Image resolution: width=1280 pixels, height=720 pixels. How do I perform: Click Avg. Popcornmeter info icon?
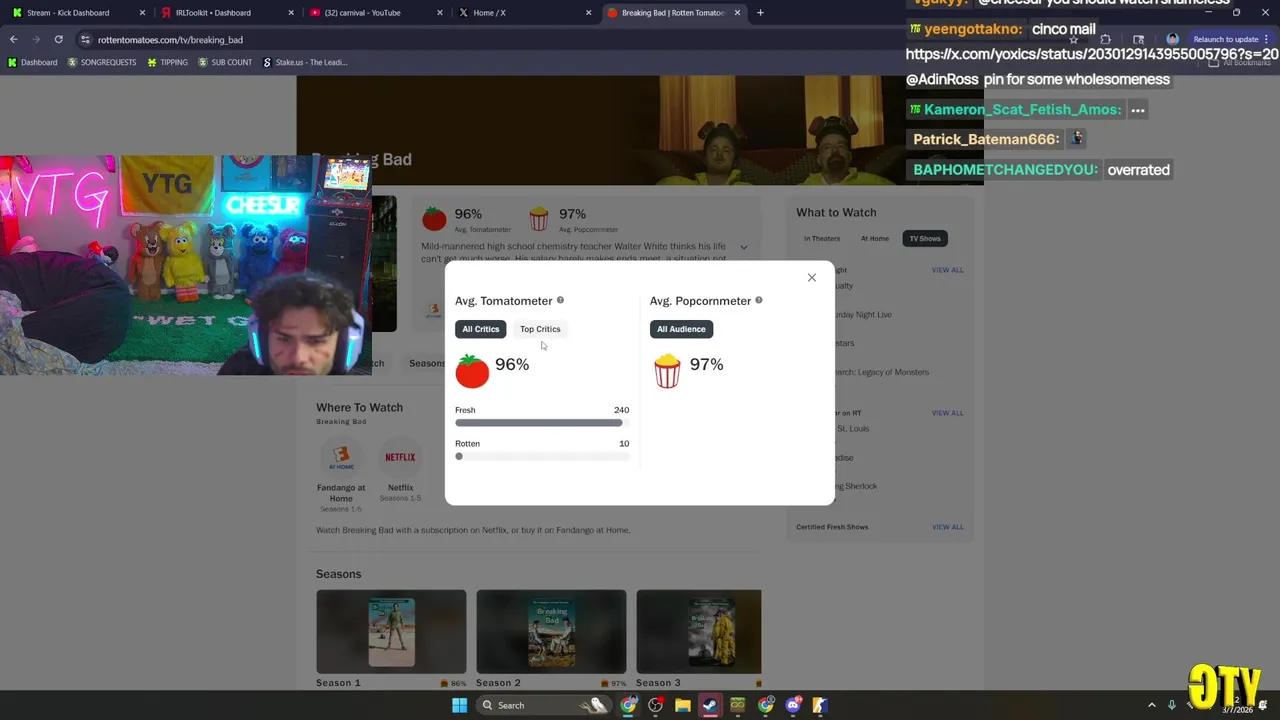click(759, 300)
